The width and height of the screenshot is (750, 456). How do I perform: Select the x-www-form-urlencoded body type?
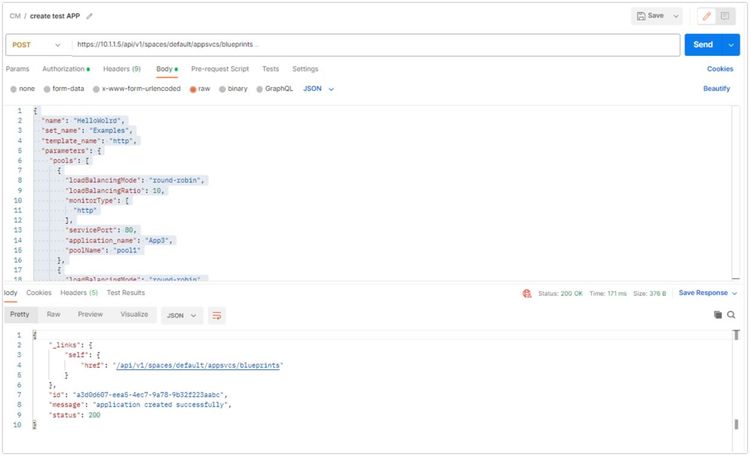[137, 89]
